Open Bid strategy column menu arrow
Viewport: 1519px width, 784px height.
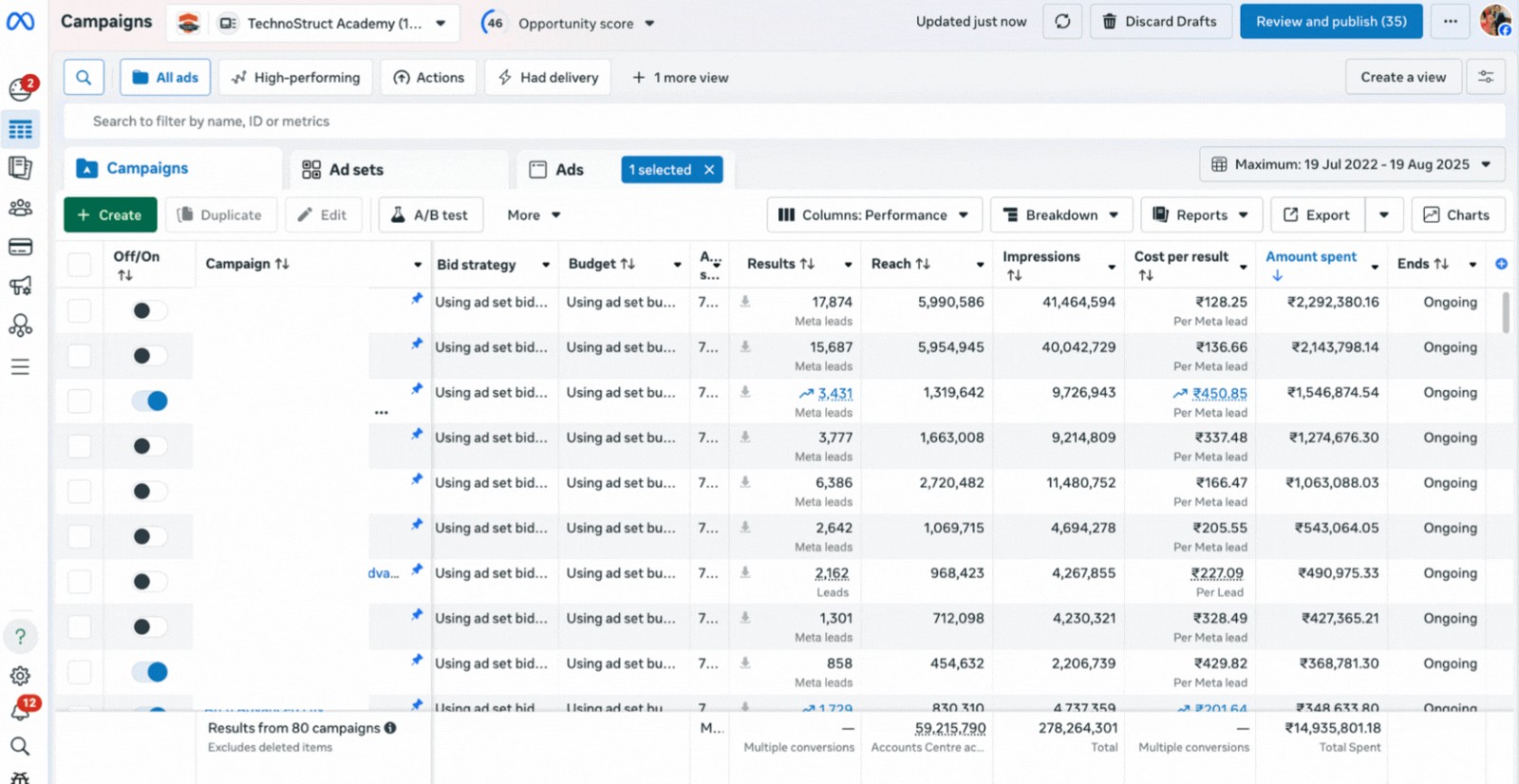[x=546, y=265]
